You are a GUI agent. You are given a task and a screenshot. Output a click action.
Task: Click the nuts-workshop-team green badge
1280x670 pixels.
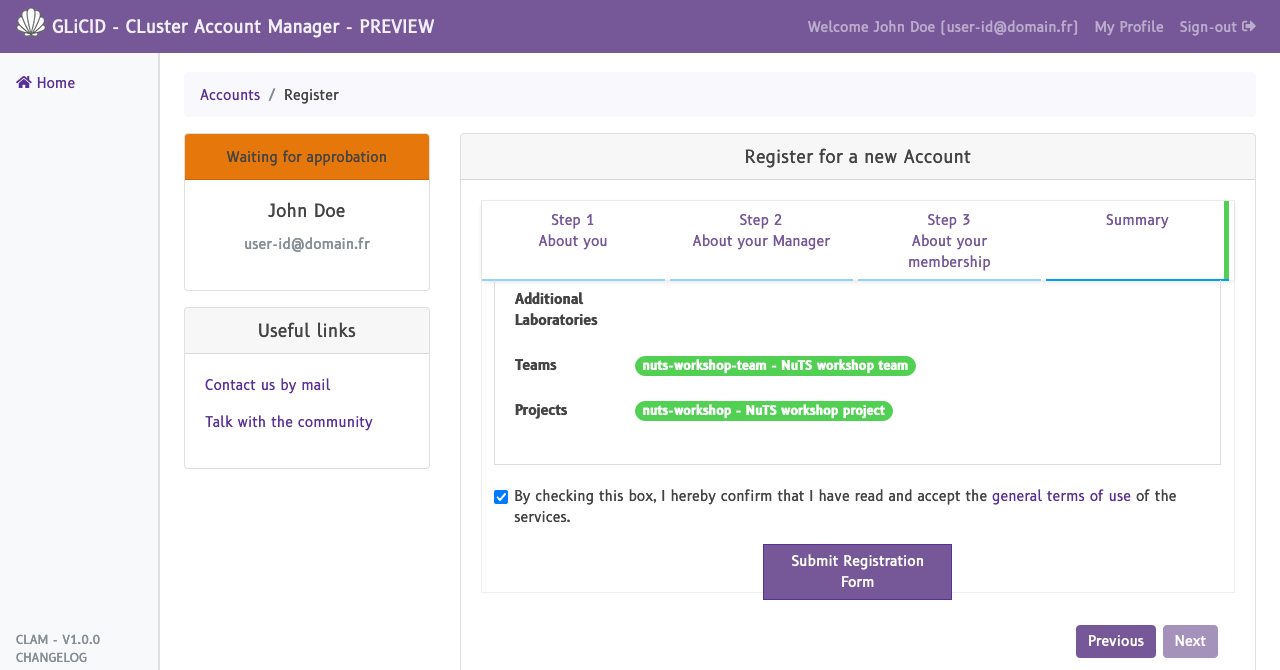(775, 366)
